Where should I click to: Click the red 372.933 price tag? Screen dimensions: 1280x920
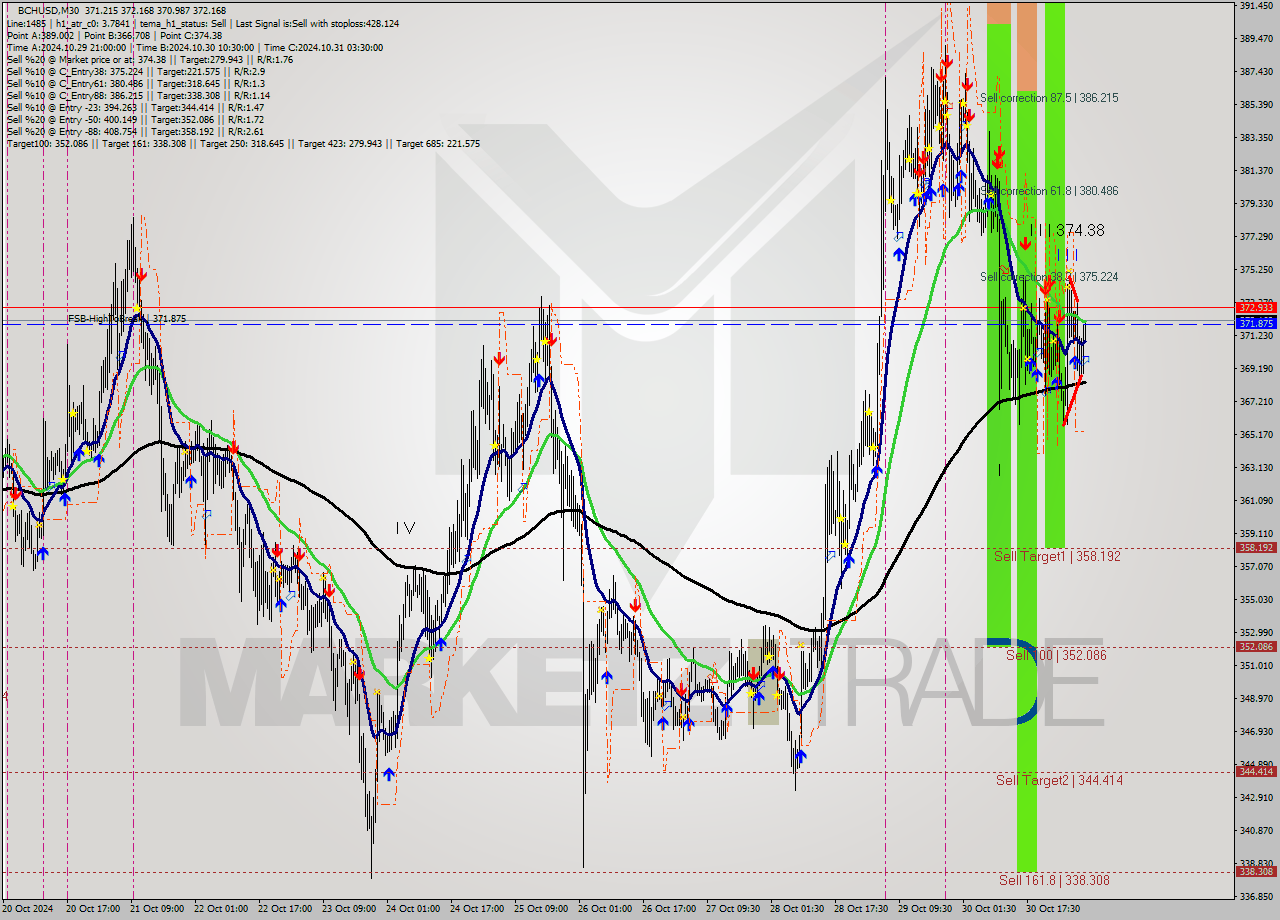point(1256,307)
